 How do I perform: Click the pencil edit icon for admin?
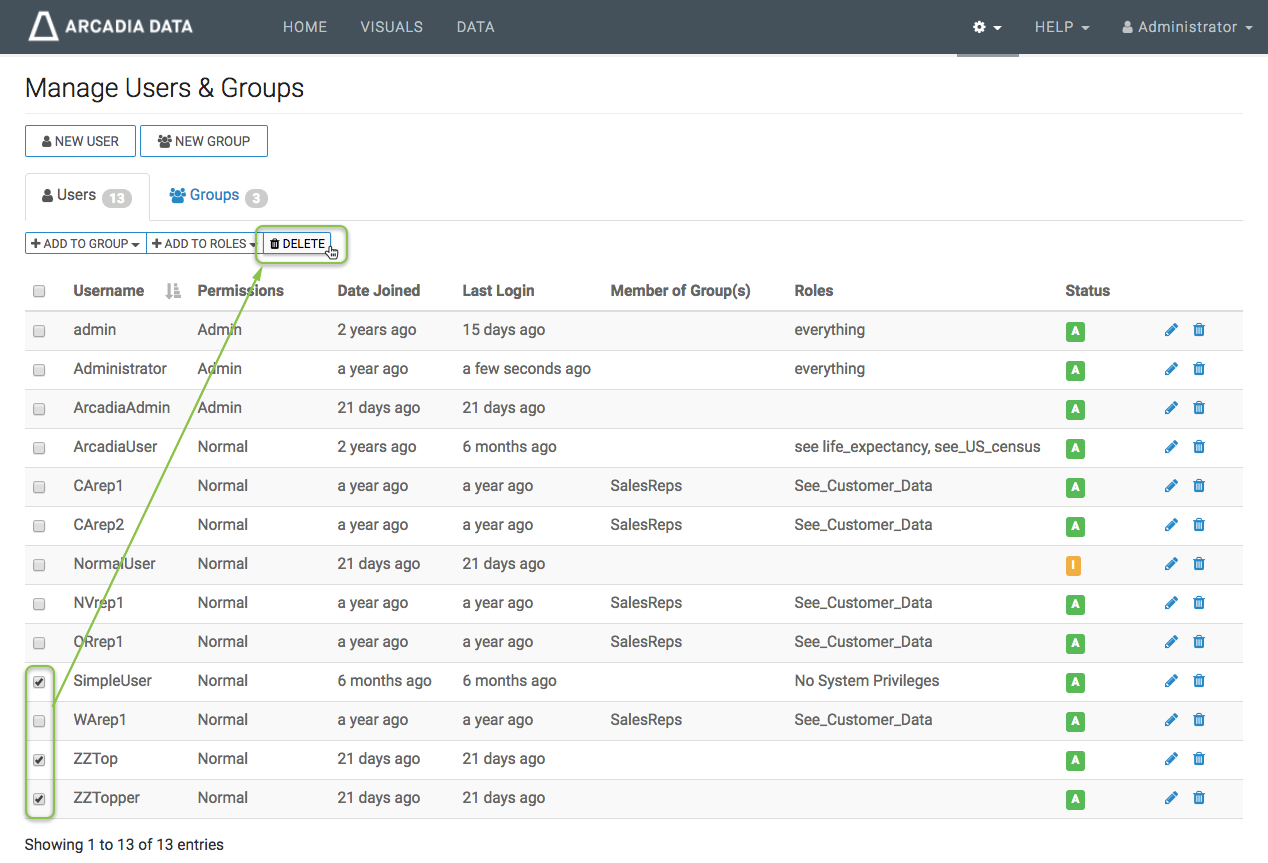pos(1171,330)
